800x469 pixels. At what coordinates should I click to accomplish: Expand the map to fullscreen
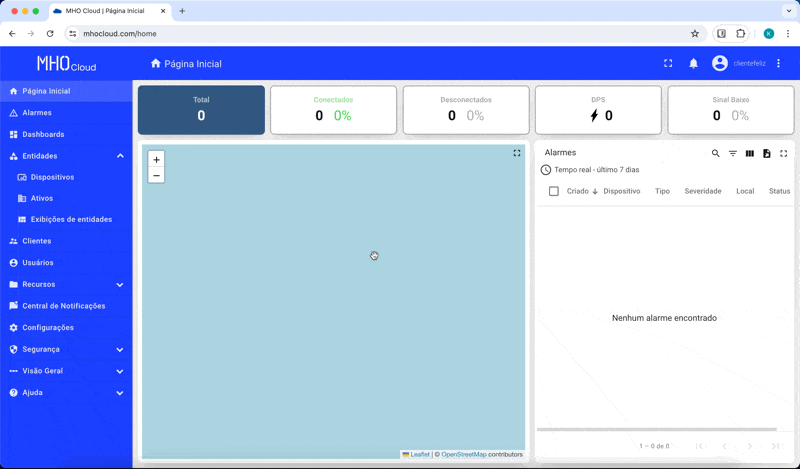click(517, 153)
